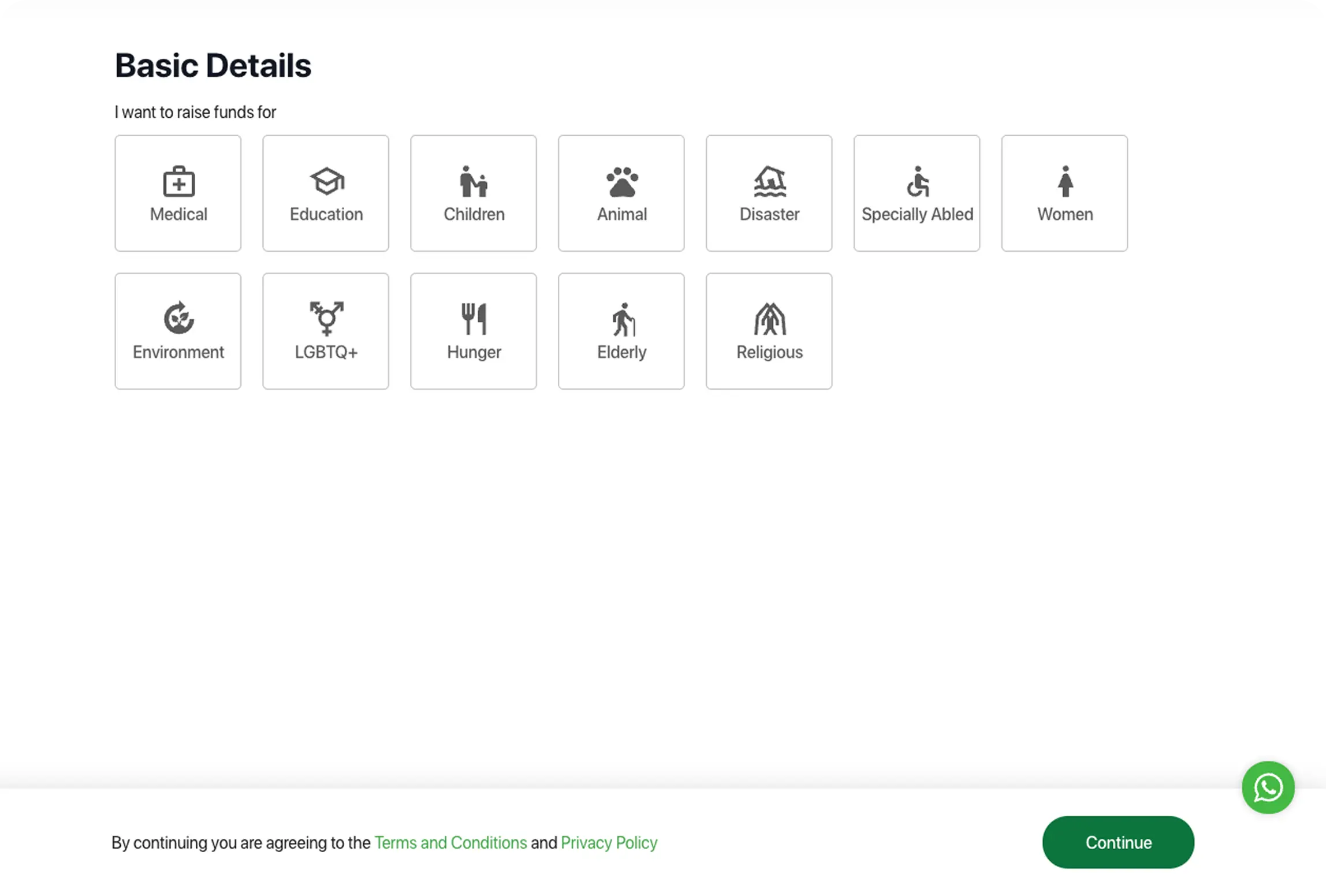Pick the Elderly person with cane icon

pyautogui.click(x=623, y=319)
